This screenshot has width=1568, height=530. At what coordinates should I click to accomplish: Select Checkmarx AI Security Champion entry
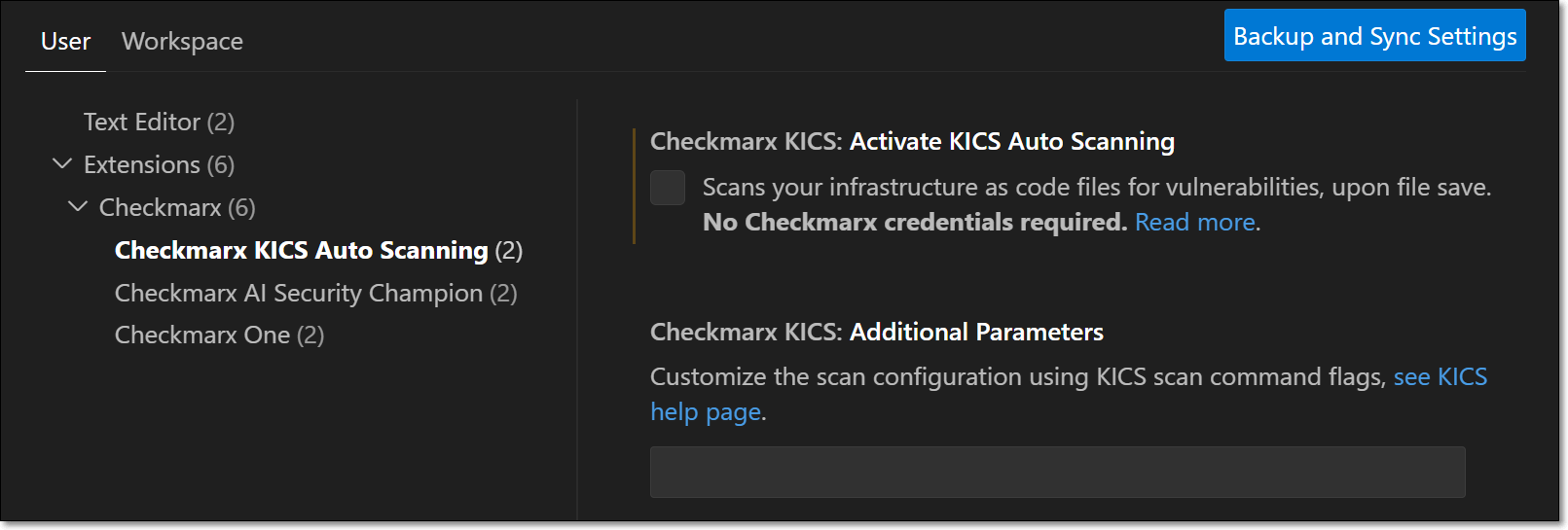tap(315, 293)
